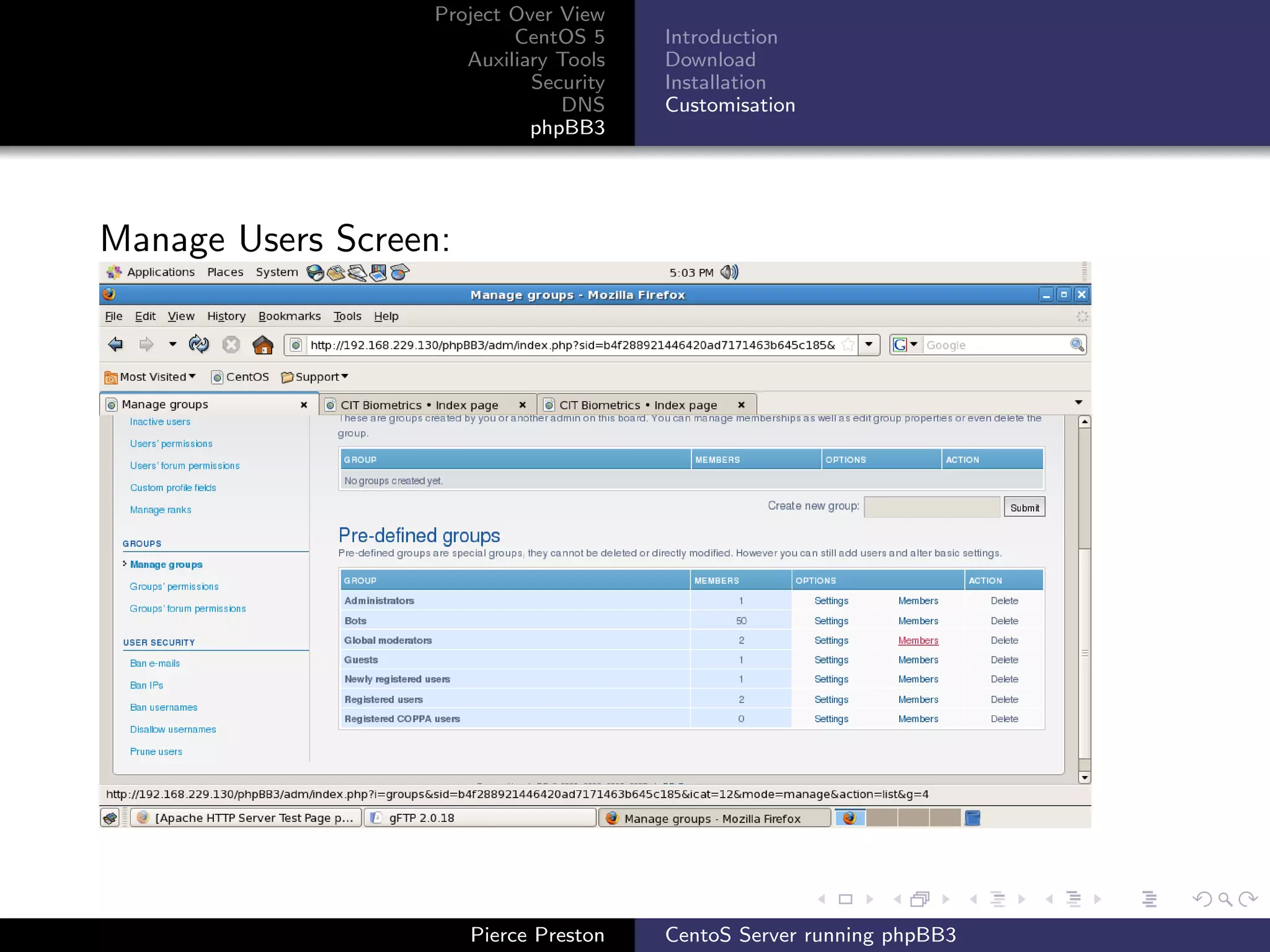Click the volume speaker icon in panel
This screenshot has width=1270, height=952.
[729, 272]
